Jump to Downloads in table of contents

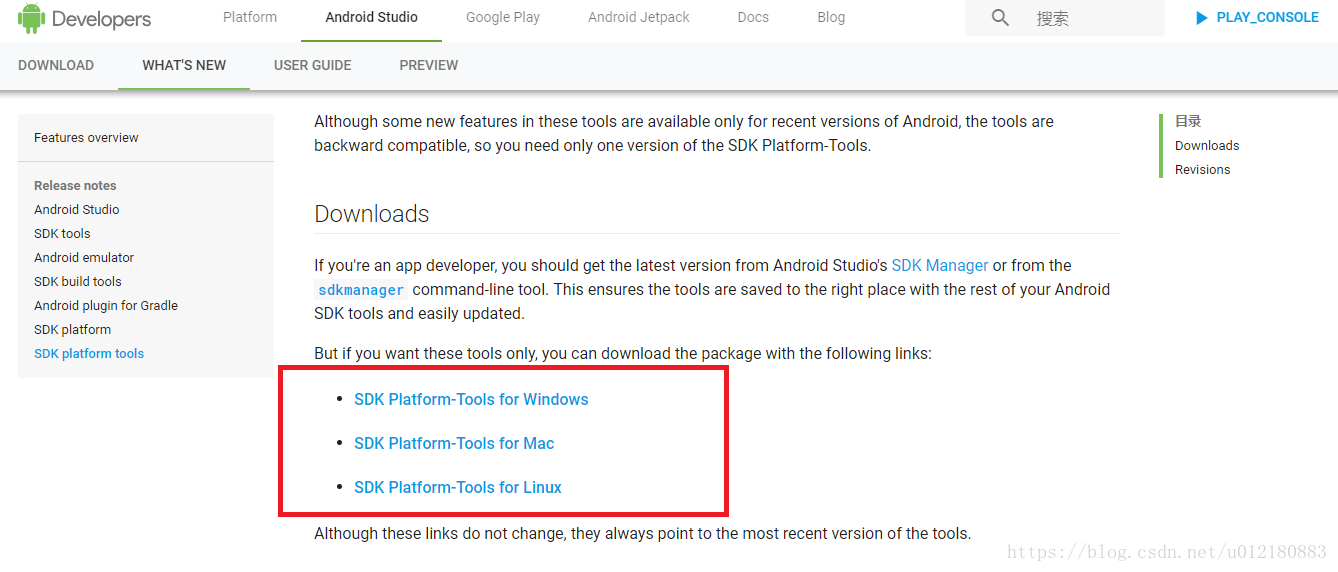(x=1207, y=145)
